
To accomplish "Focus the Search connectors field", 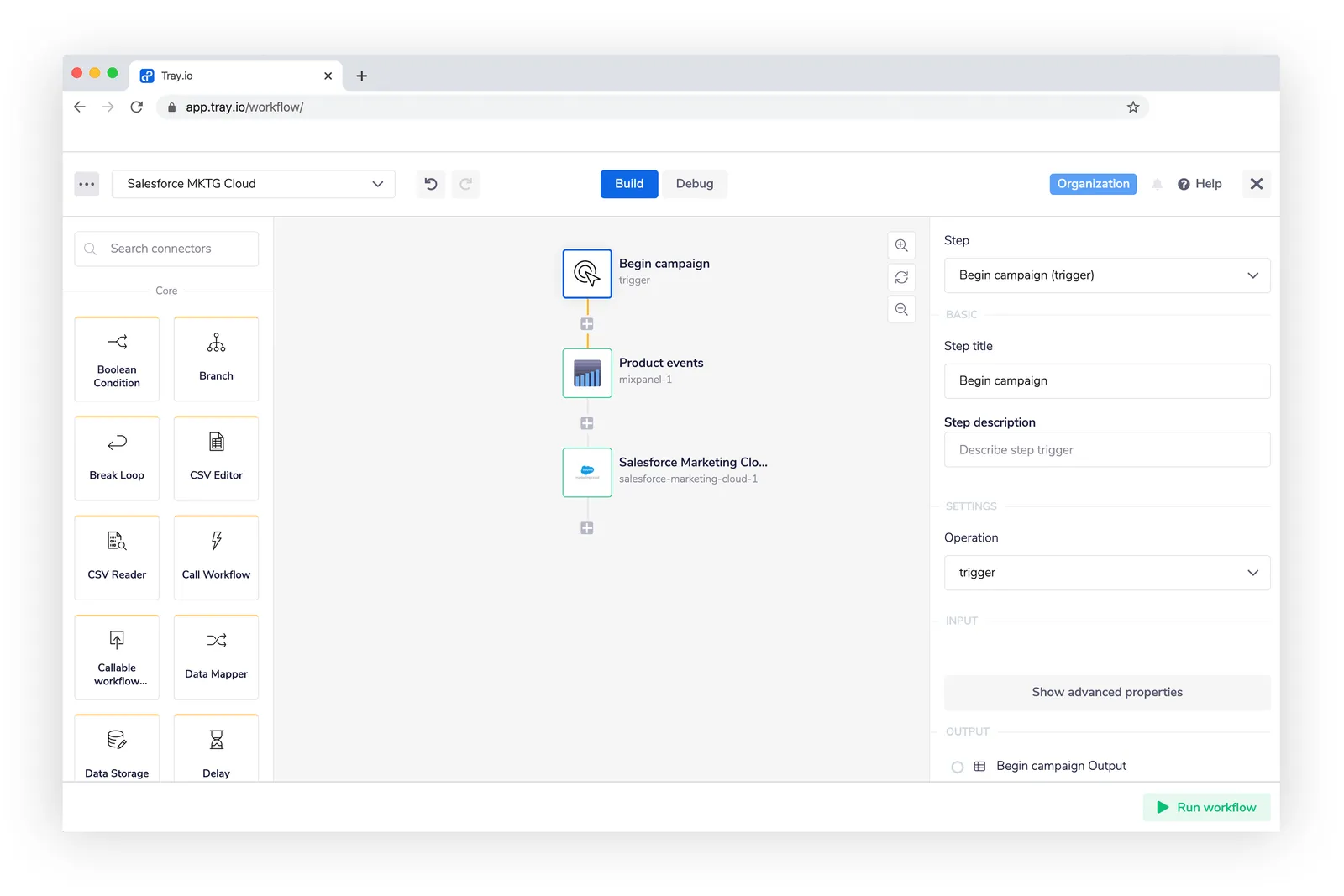I will [166, 249].
